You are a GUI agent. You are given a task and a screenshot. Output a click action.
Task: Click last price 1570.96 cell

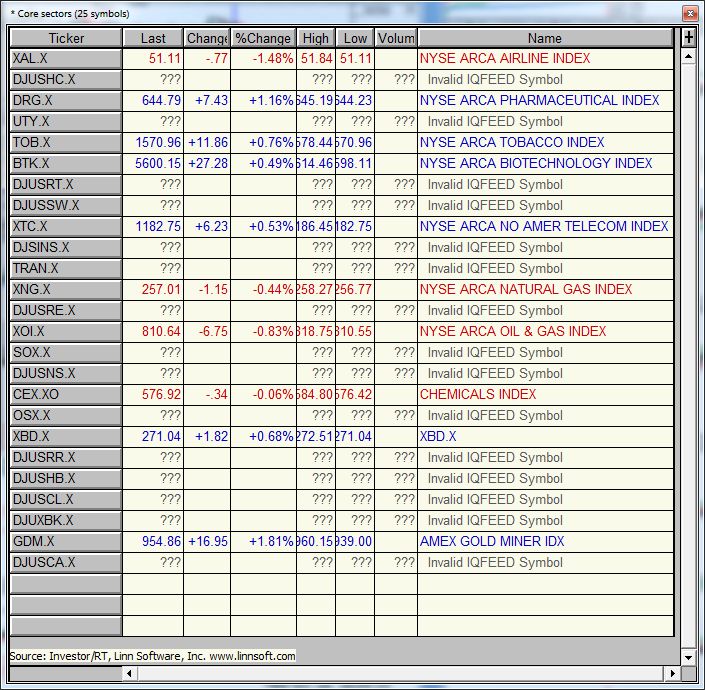coord(153,142)
